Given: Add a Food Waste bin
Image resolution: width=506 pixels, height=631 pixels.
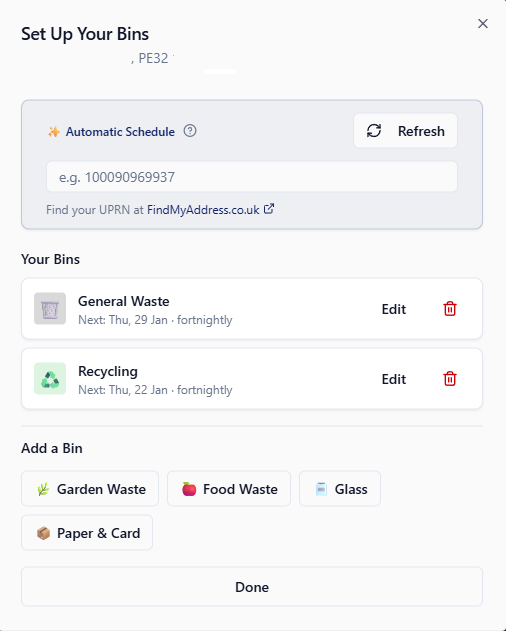Looking at the screenshot, I should [229, 489].
